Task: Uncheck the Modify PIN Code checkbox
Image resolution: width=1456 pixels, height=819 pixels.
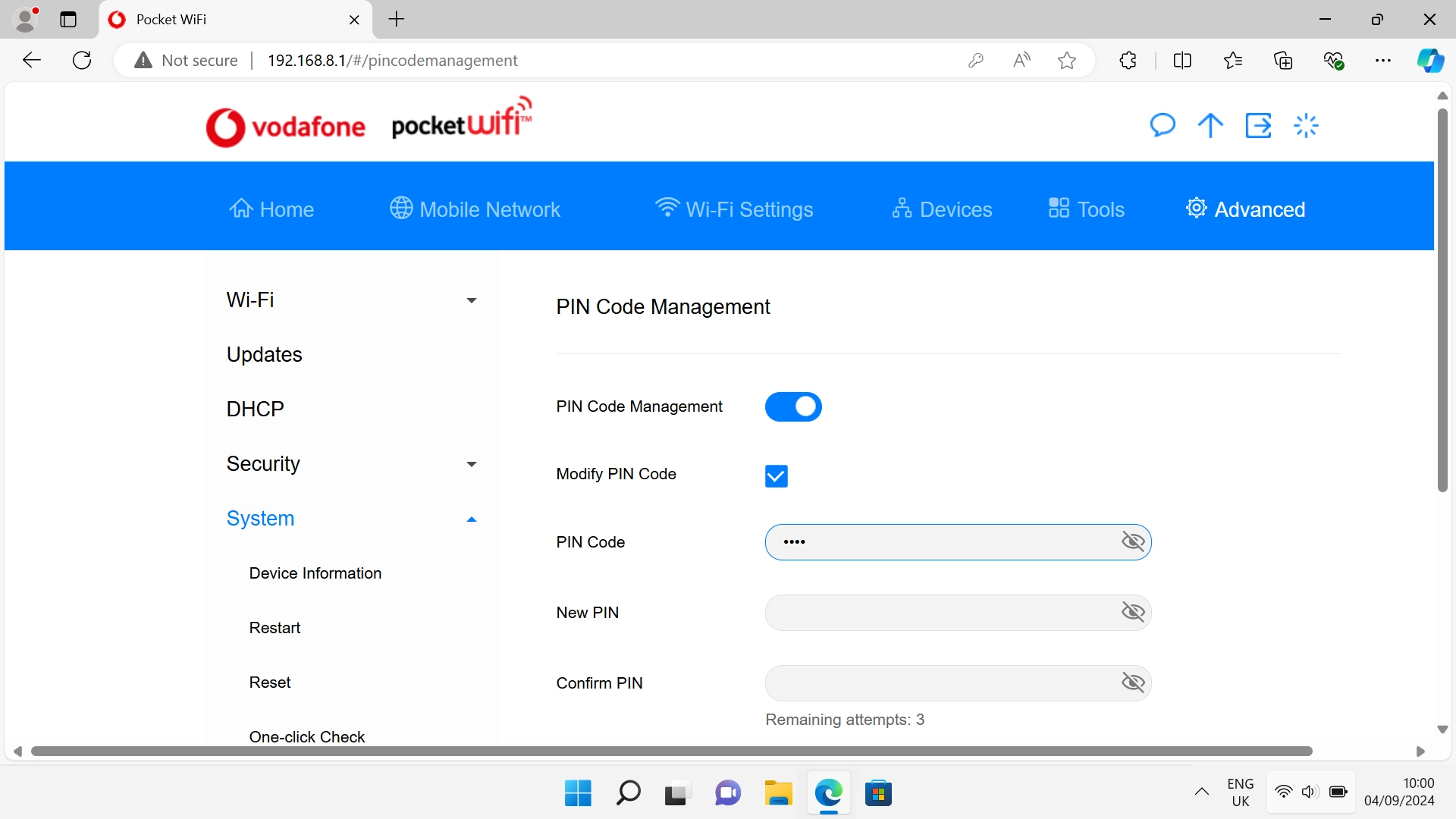Action: coord(776,475)
